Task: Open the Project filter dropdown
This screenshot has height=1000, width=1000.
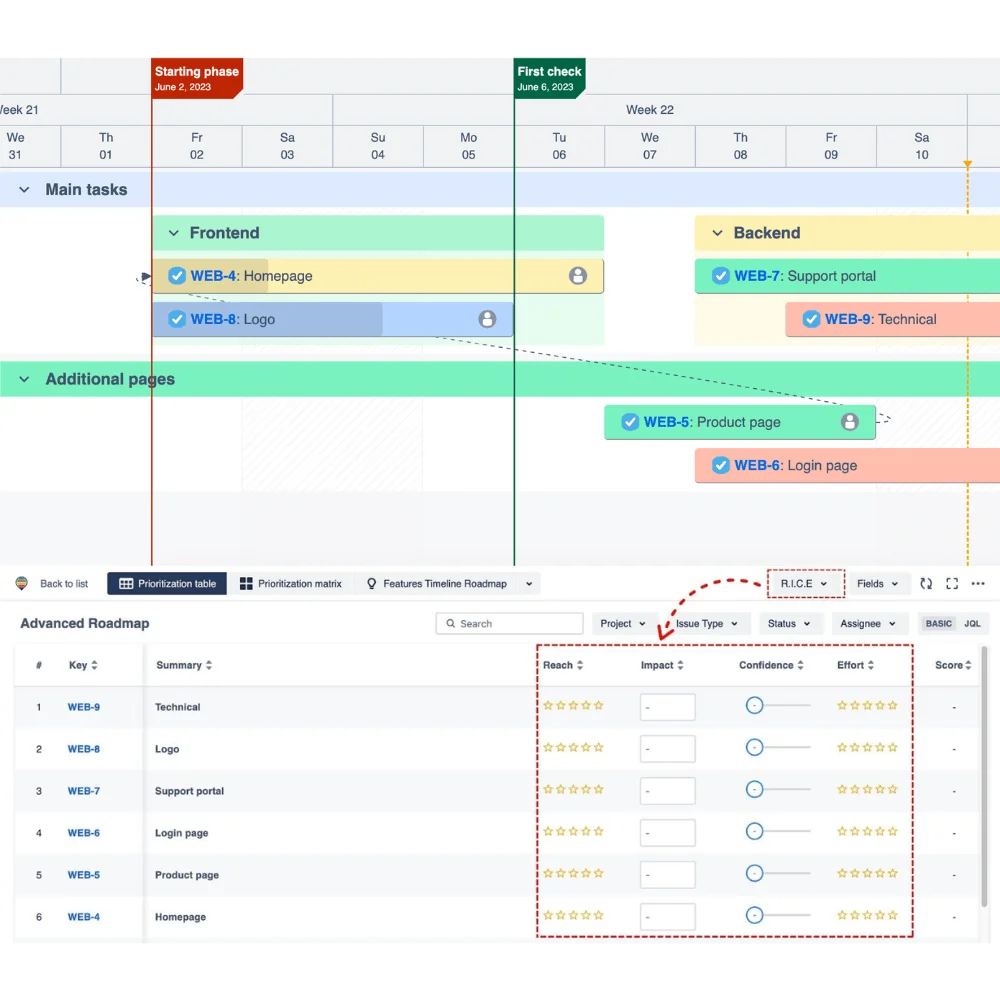Action: click(x=623, y=623)
